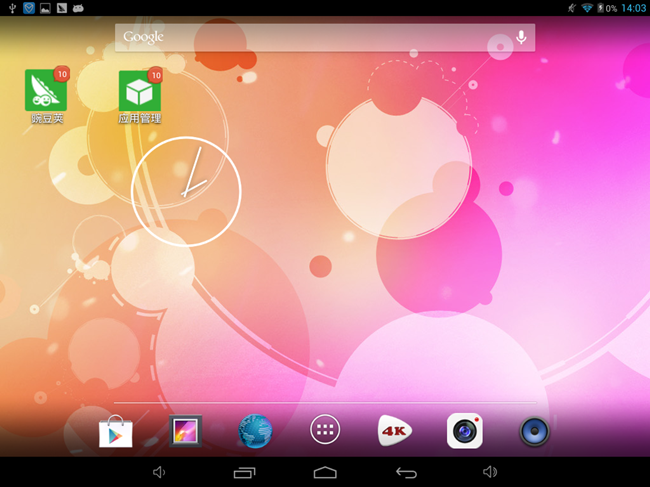
Task: Tap the Google logo text
Action: point(143,37)
